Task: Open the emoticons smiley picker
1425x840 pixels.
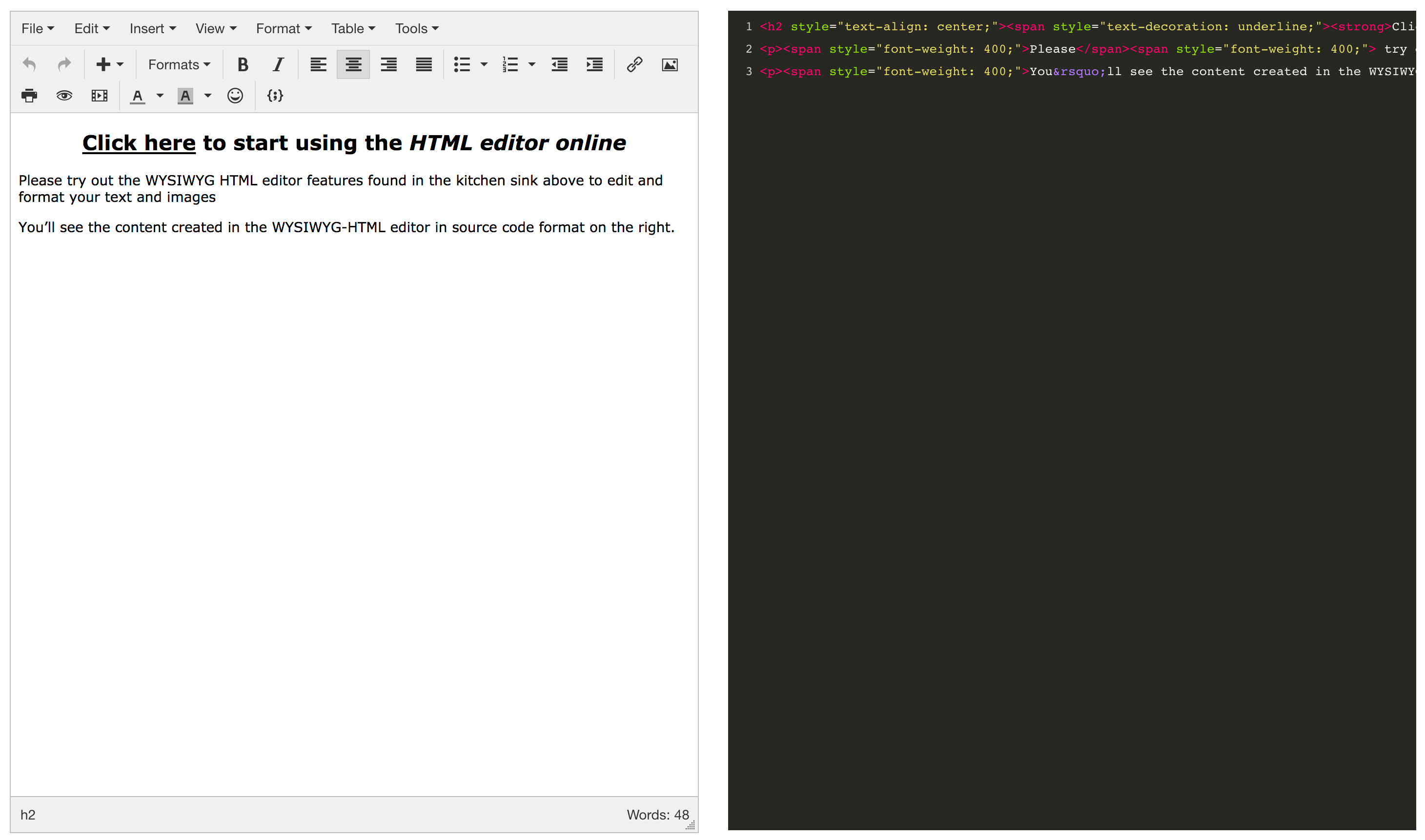Action: point(235,96)
